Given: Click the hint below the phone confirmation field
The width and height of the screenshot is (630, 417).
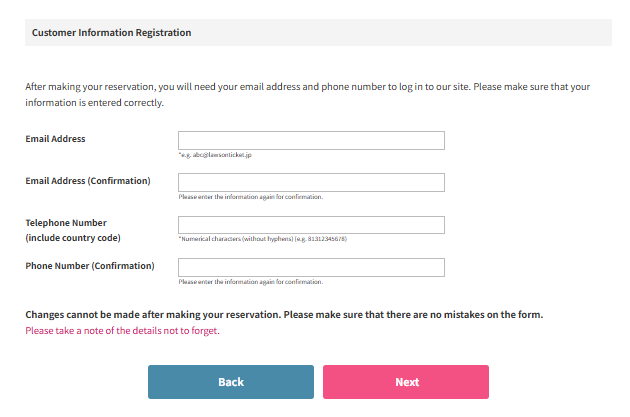Looking at the screenshot, I should 250,282.
